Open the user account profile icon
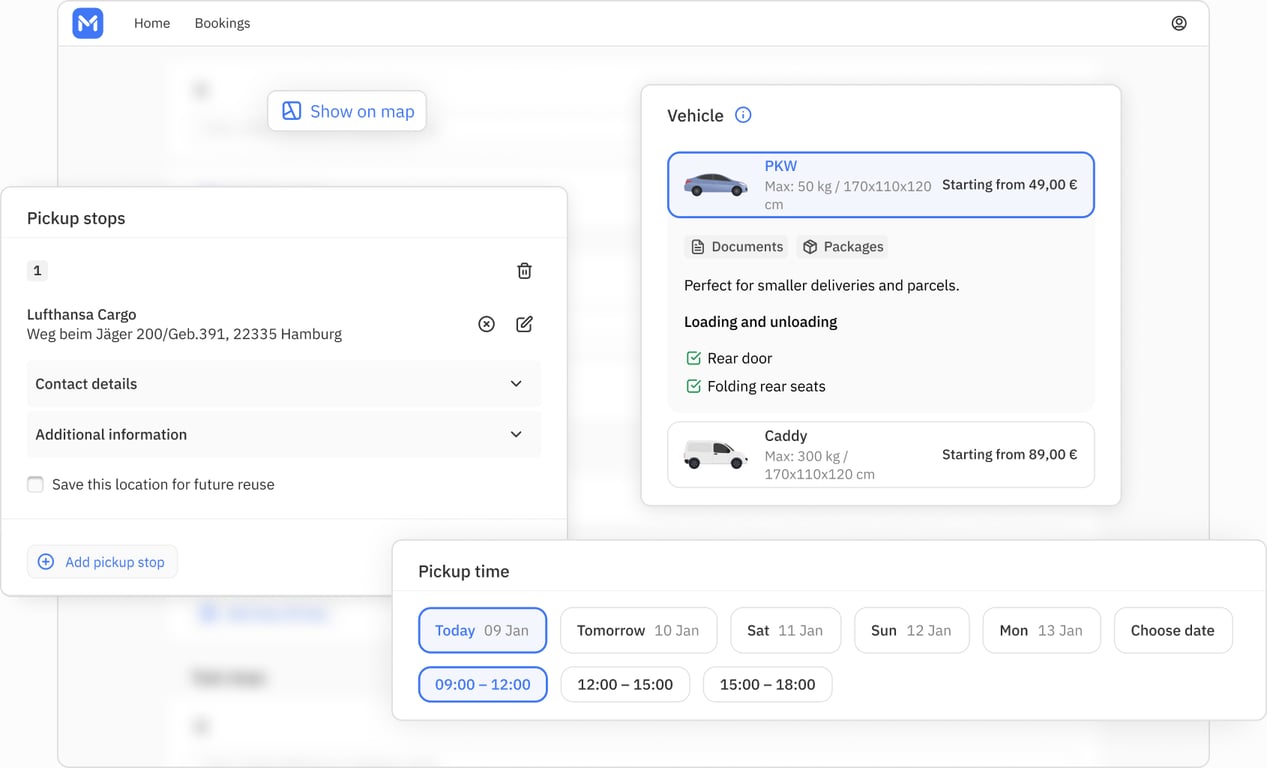 pyautogui.click(x=1179, y=23)
